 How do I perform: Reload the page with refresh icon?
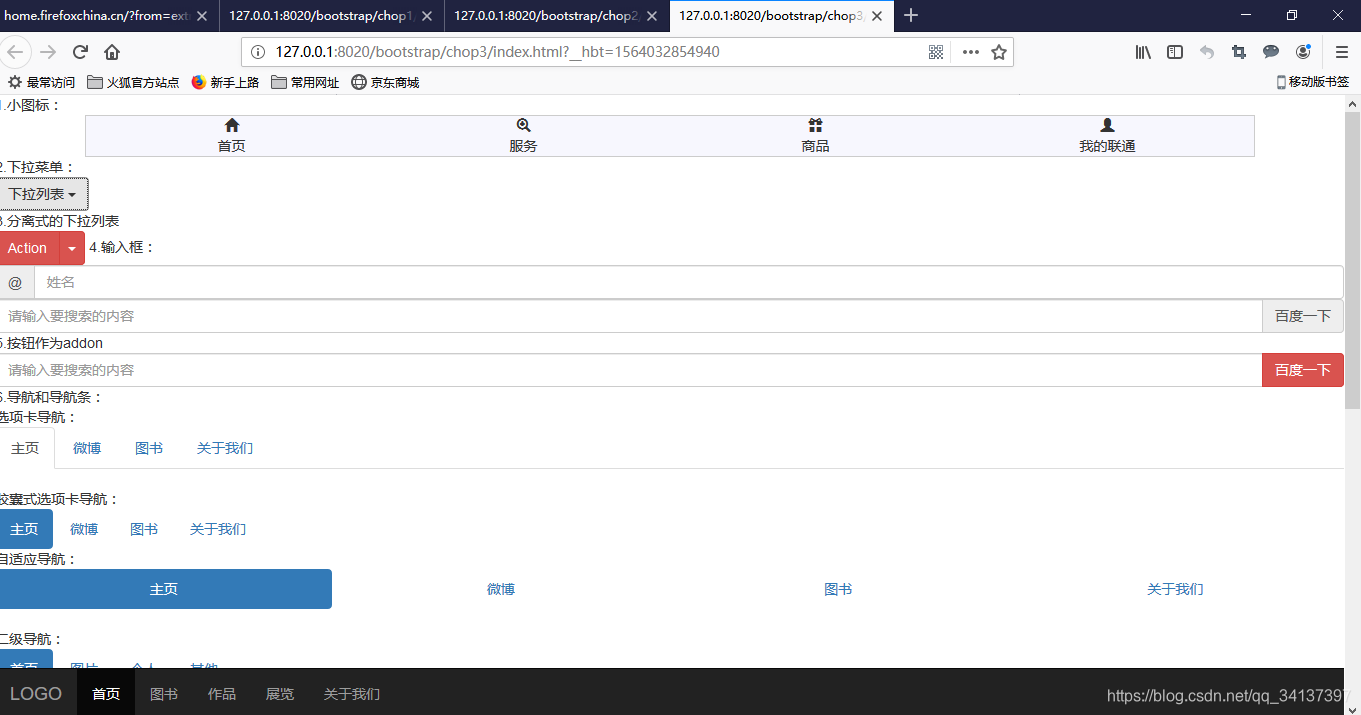point(80,52)
